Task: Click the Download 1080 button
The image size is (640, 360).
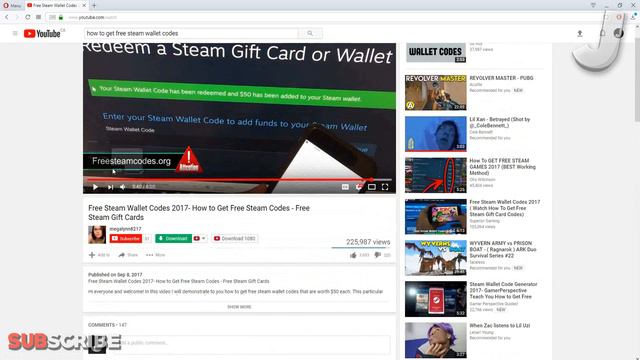Action: (235, 238)
